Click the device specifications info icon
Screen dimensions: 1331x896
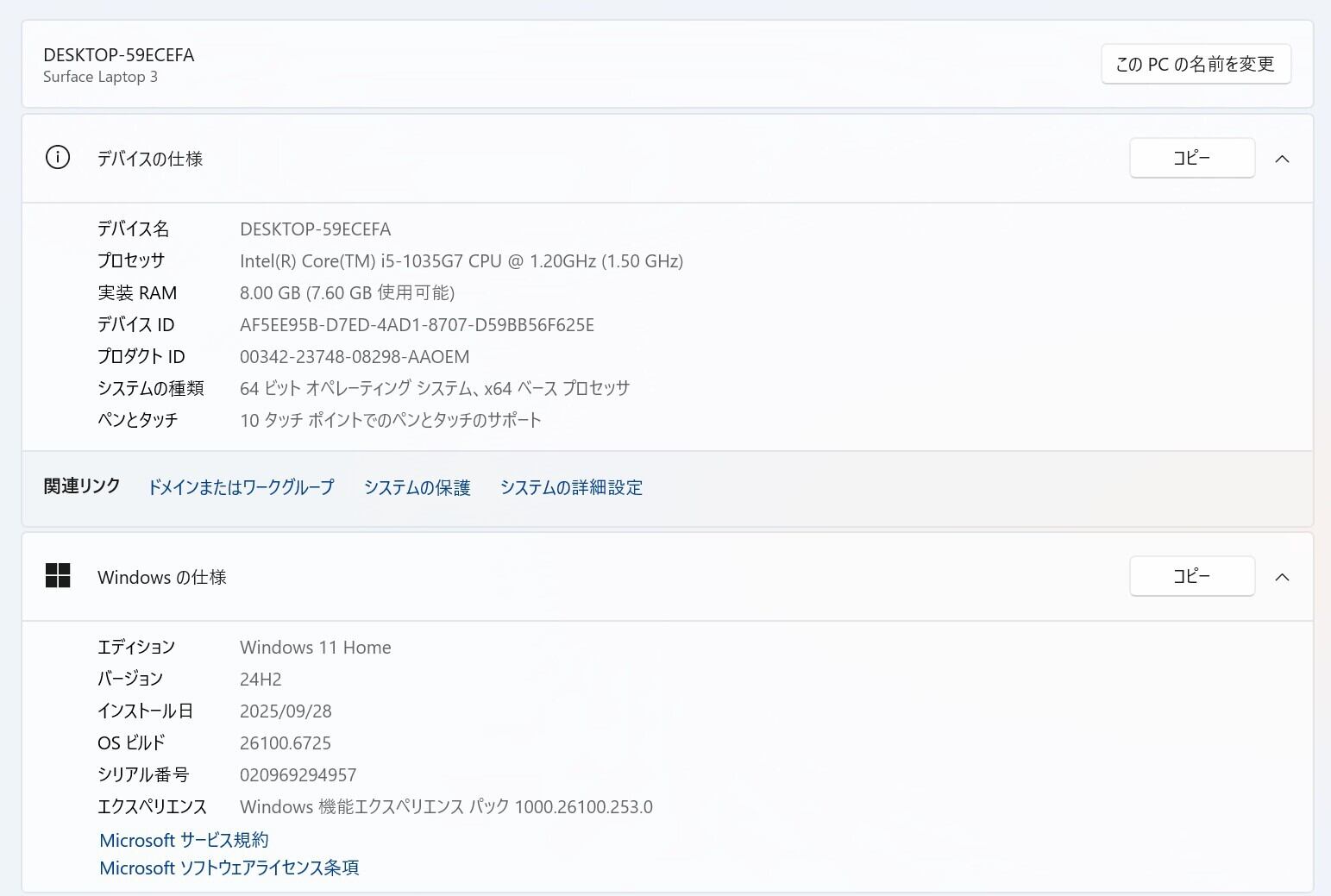click(58, 158)
